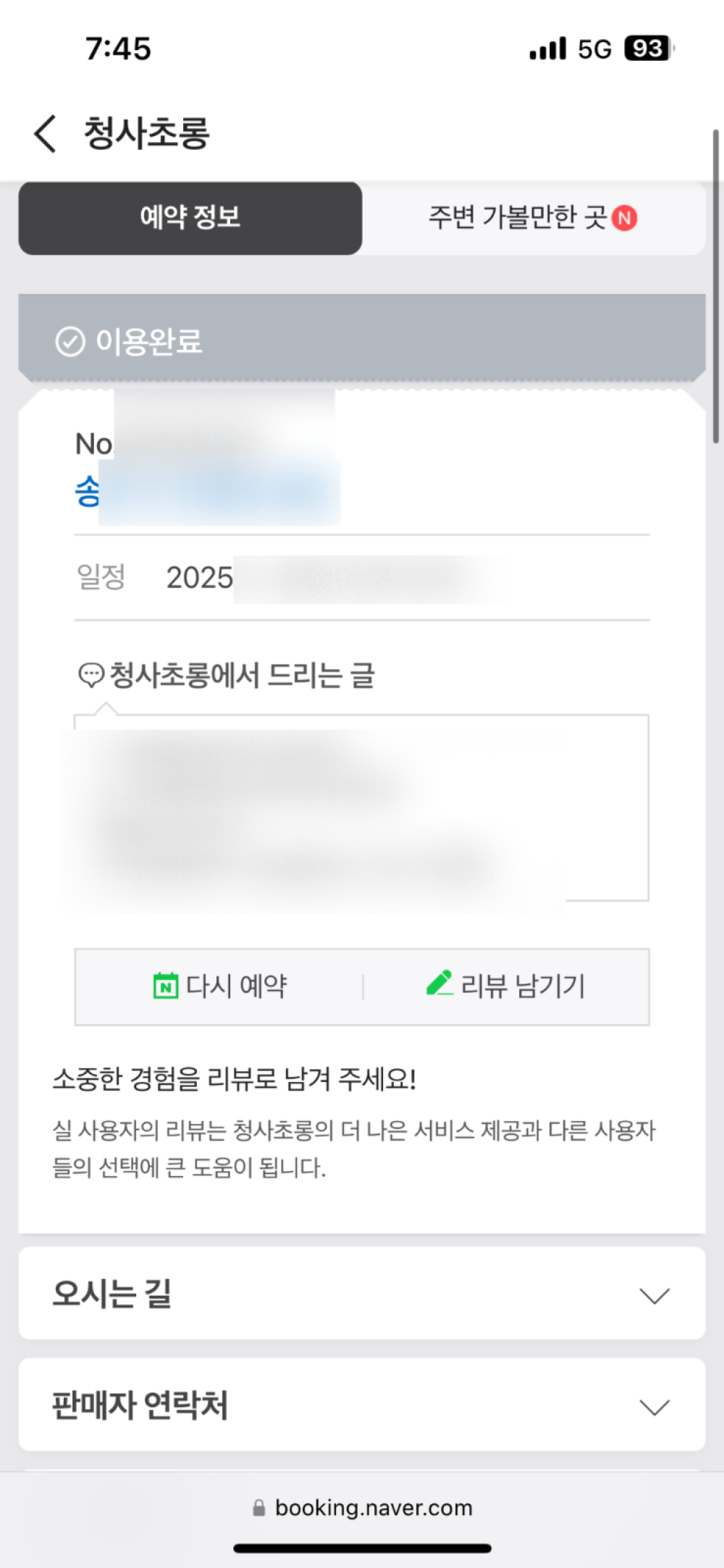Click the green calendar icon for 다시 예약
Screen dimensions: 724x1568
(166, 986)
